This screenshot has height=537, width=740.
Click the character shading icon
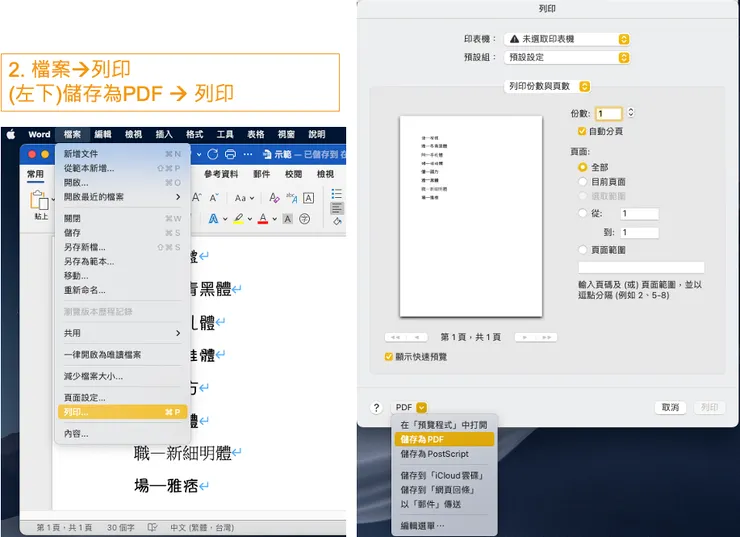[x=287, y=219]
